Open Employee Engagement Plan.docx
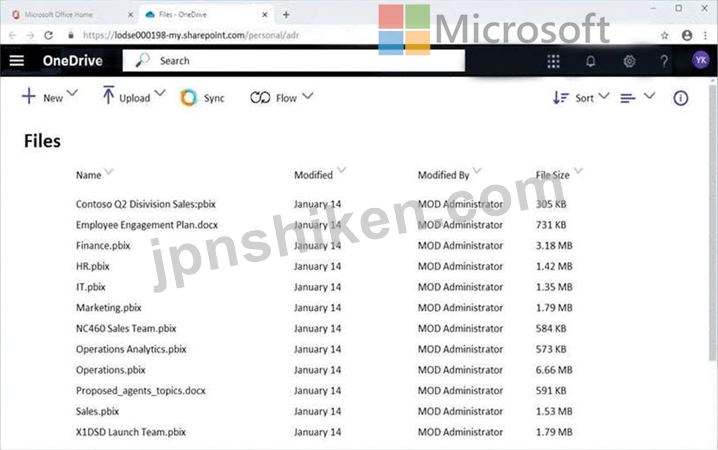The image size is (718, 450). tap(147, 225)
